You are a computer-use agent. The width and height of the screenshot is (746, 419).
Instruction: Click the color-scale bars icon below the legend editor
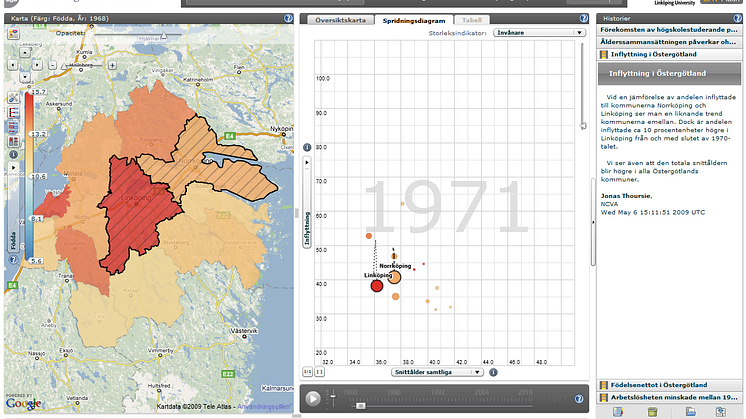pyautogui.click(x=13, y=127)
